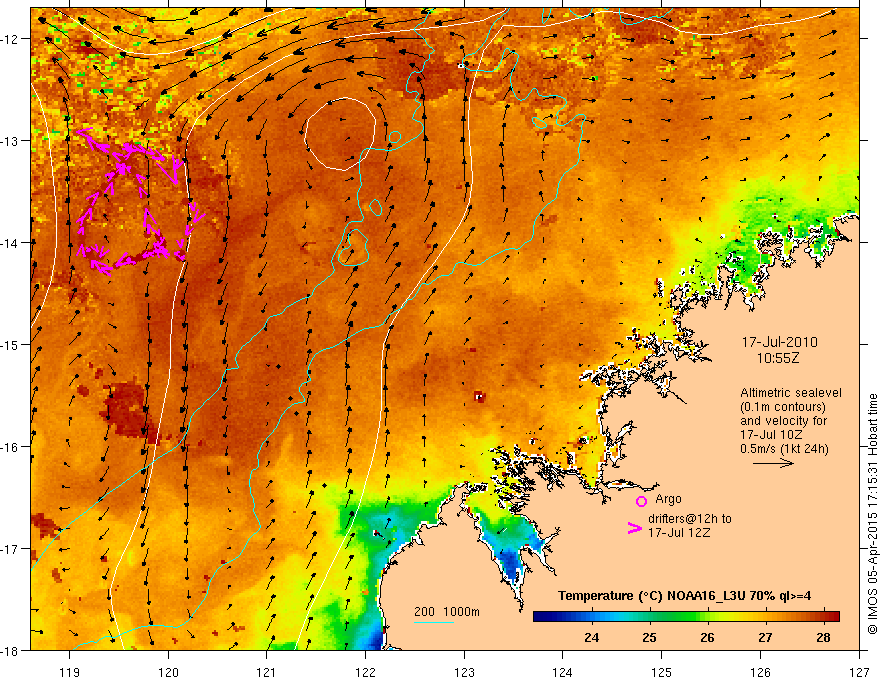
Task: Click the latitude axis label -13
Action: [x=10, y=141]
